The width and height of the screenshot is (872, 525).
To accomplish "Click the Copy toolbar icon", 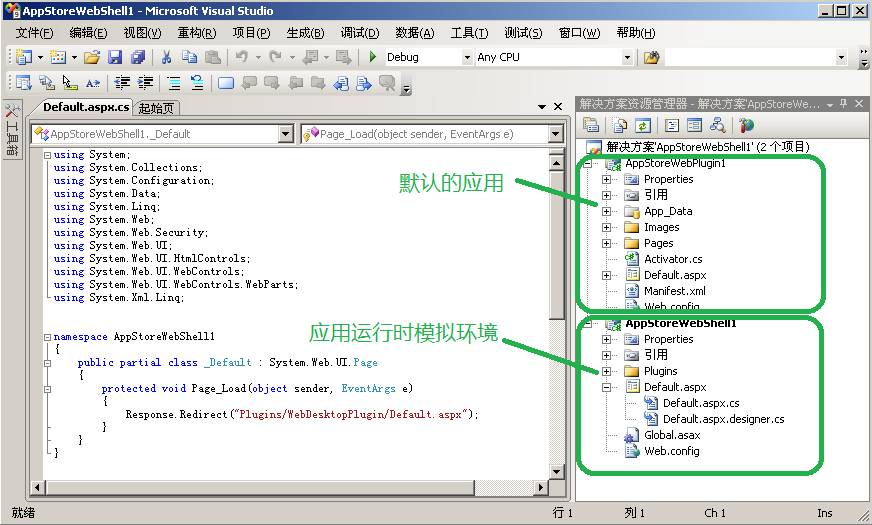I will coord(189,57).
